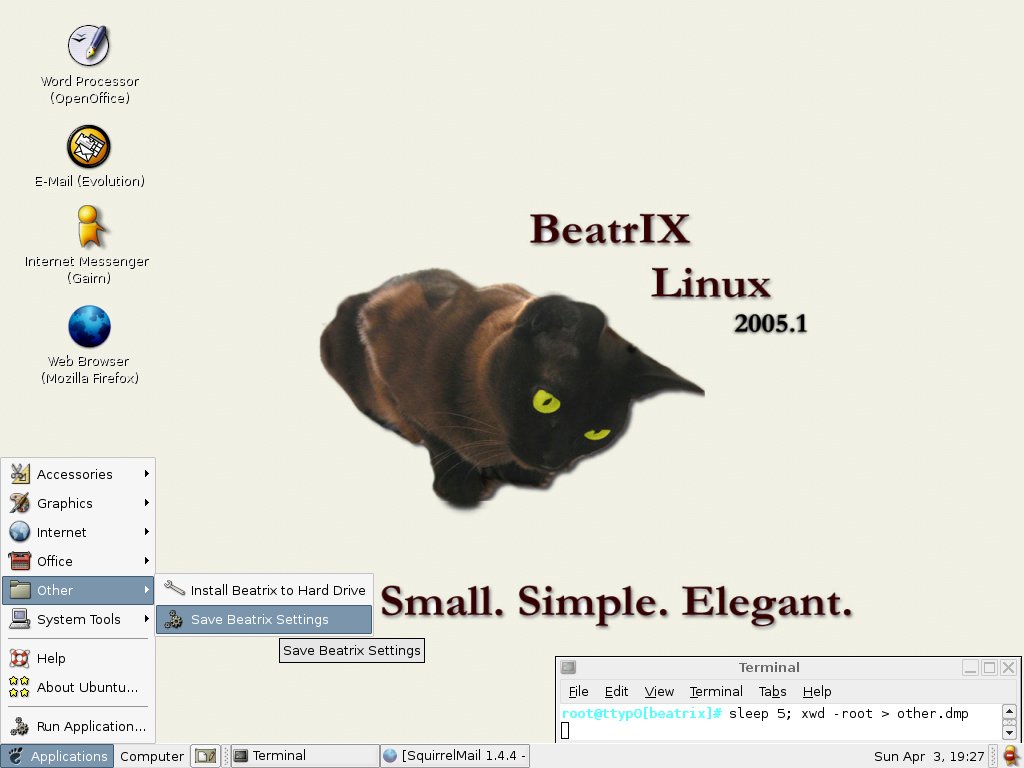Click the Help lifesaver icon
Screen dimensions: 1024x768
click(20, 658)
